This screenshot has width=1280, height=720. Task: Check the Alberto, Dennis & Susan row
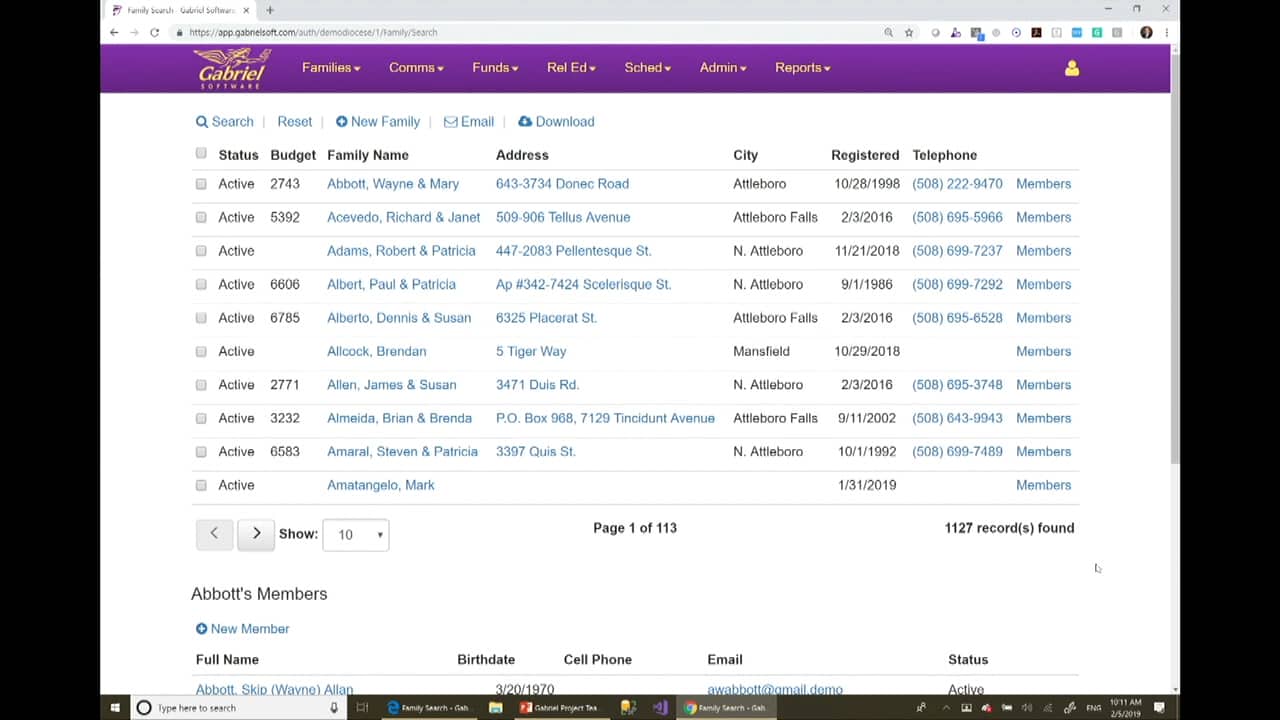coord(201,318)
